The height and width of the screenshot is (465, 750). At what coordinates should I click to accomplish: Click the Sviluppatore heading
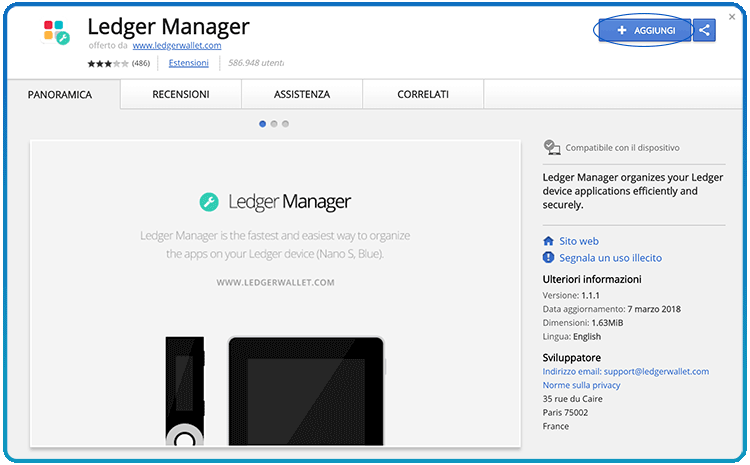click(572, 358)
